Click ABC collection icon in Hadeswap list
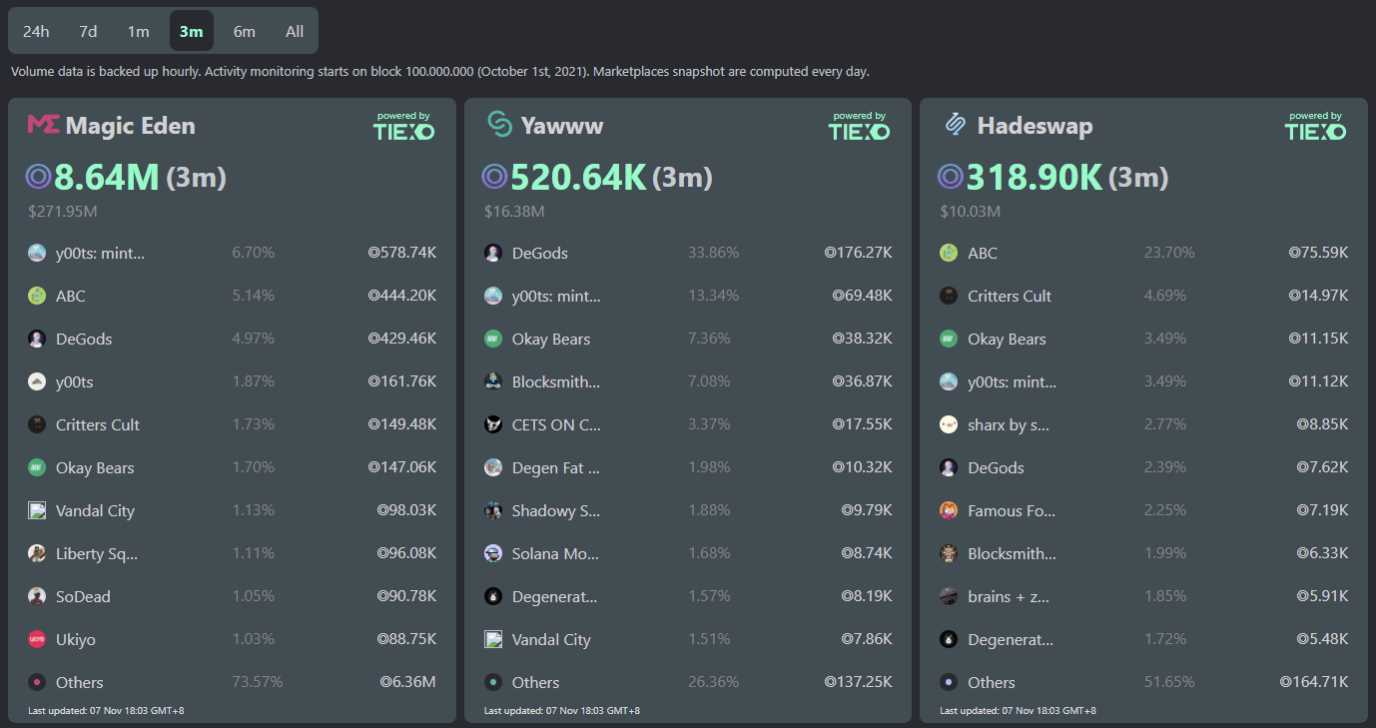This screenshot has height=728, width=1376. [x=949, y=253]
